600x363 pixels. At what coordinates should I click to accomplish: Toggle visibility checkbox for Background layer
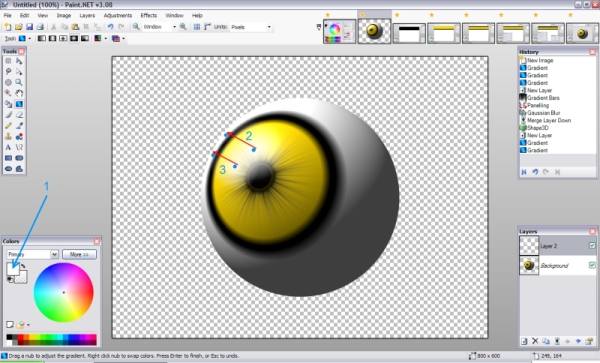[592, 265]
